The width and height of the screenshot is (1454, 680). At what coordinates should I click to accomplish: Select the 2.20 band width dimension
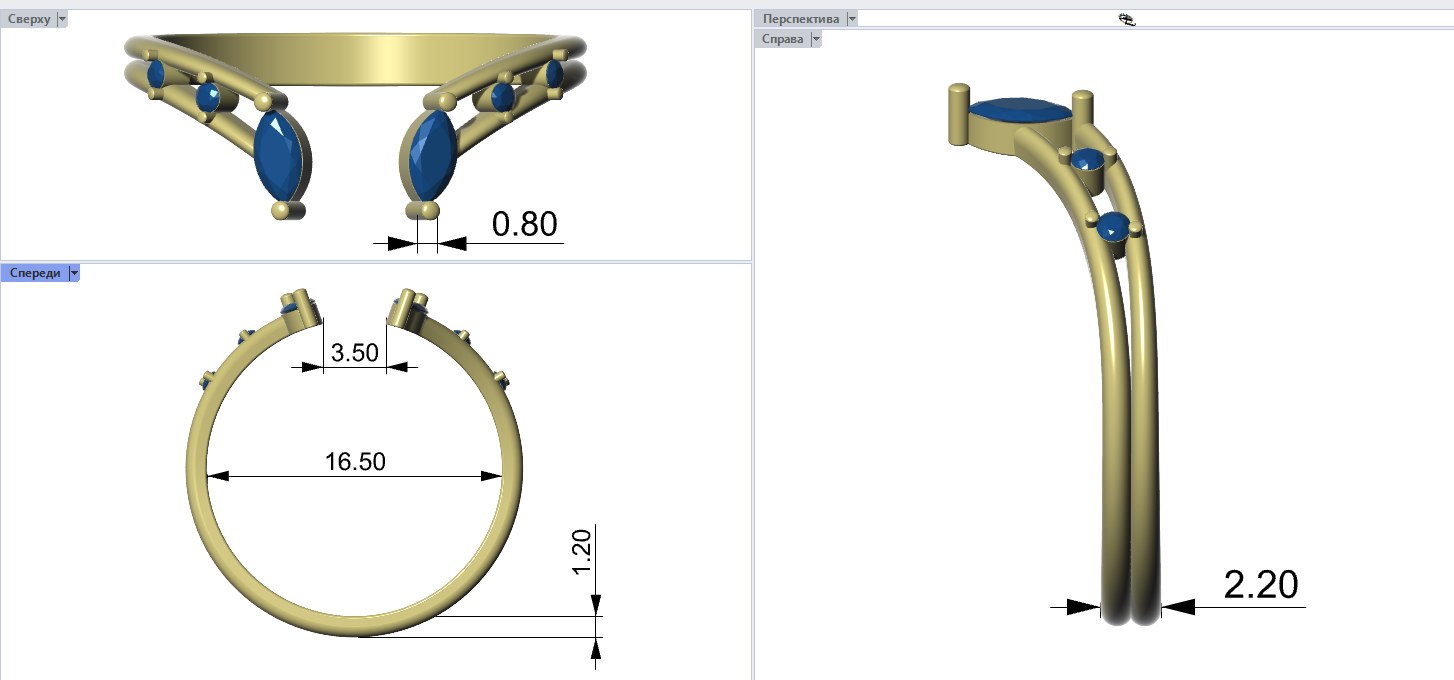point(1260,585)
